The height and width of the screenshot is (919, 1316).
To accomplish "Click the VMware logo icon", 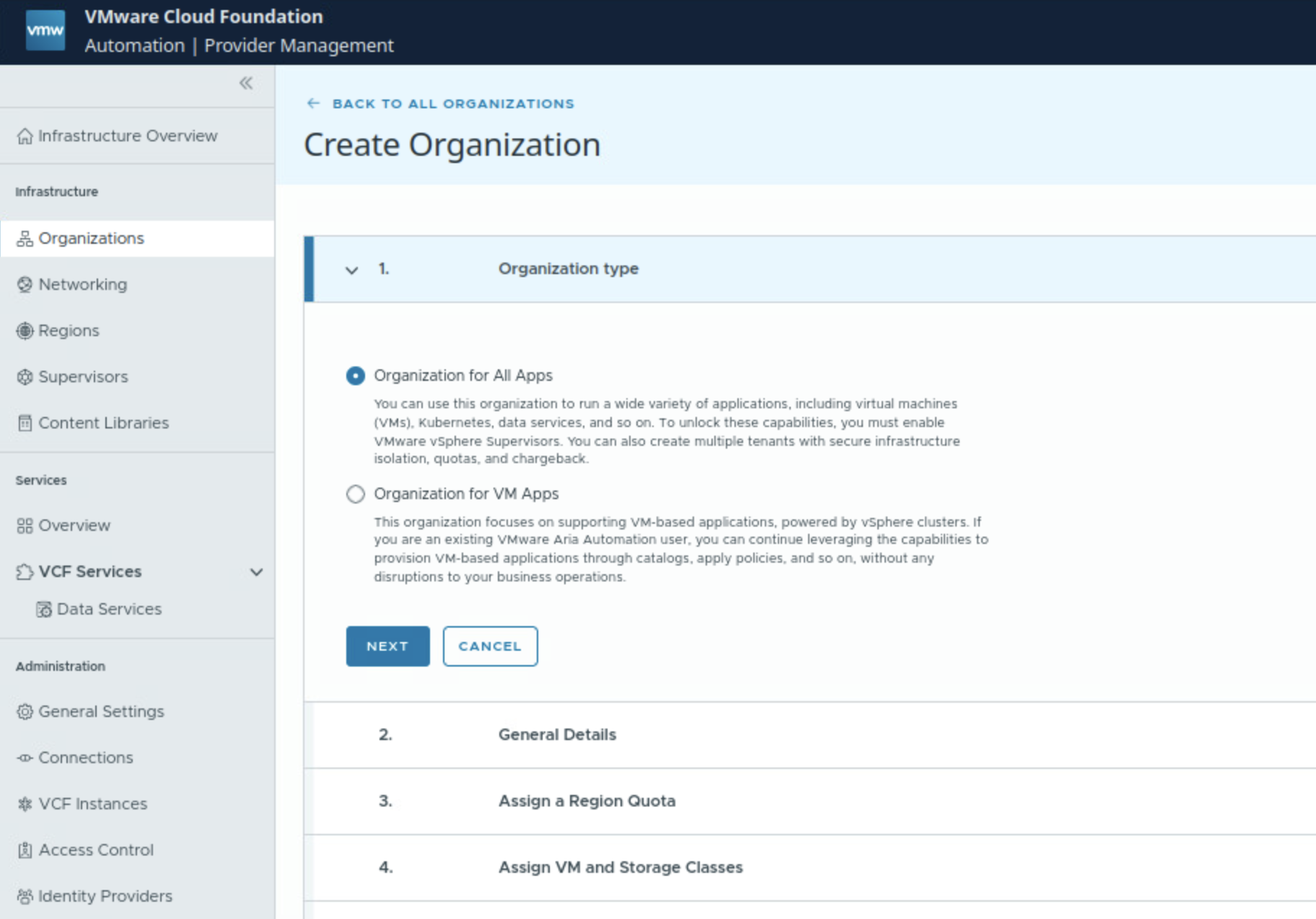I will [45, 31].
